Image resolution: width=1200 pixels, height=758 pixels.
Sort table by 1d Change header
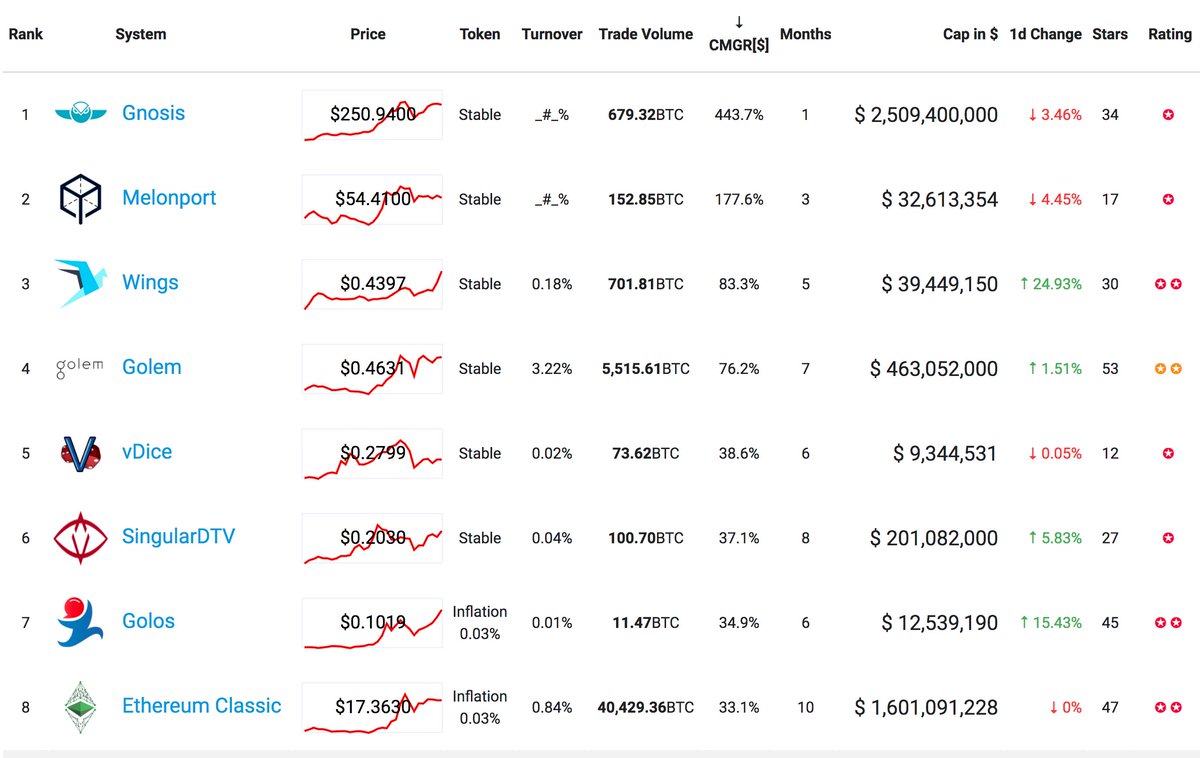[x=1046, y=34]
